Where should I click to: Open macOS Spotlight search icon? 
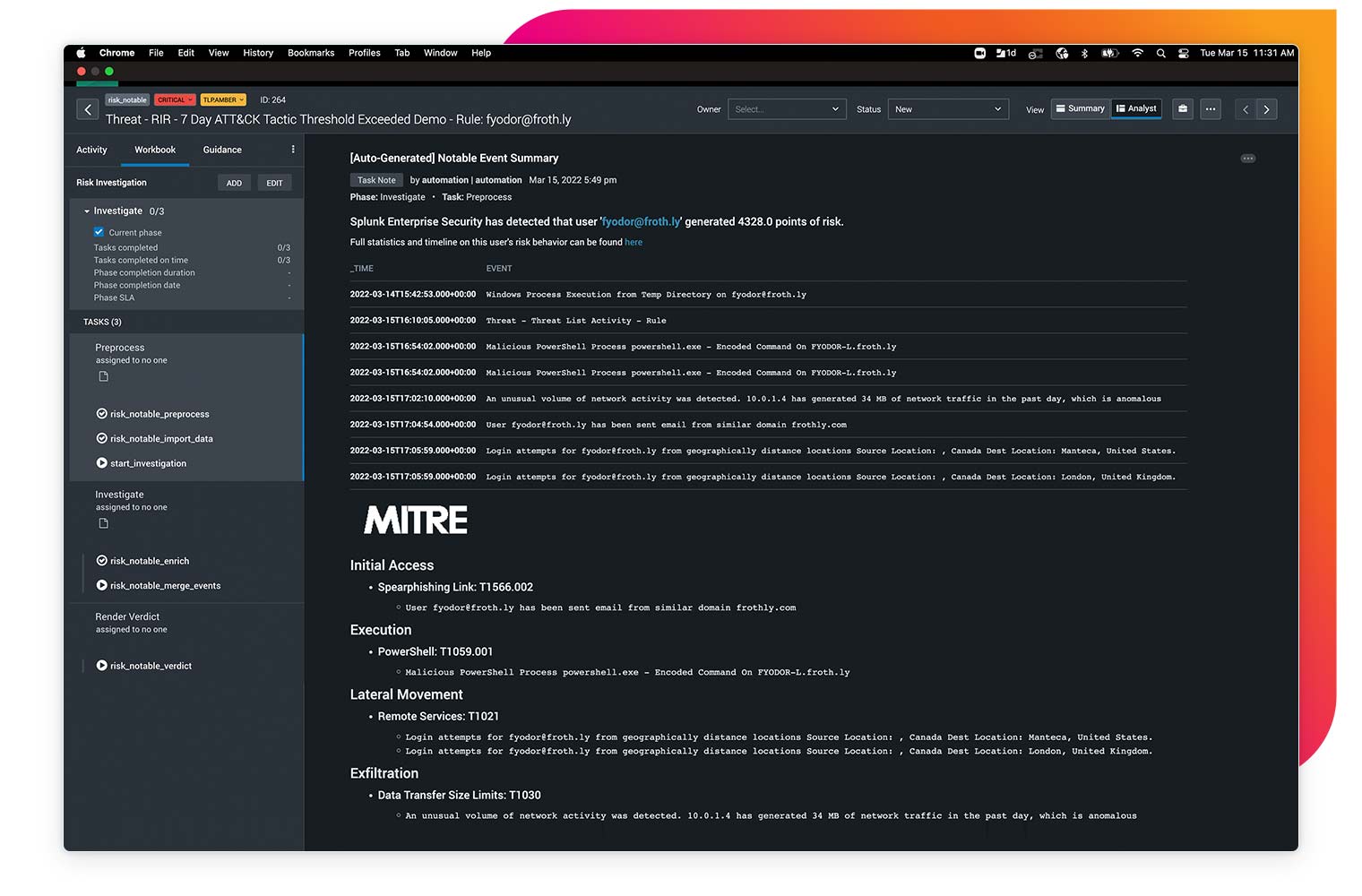tap(1160, 53)
